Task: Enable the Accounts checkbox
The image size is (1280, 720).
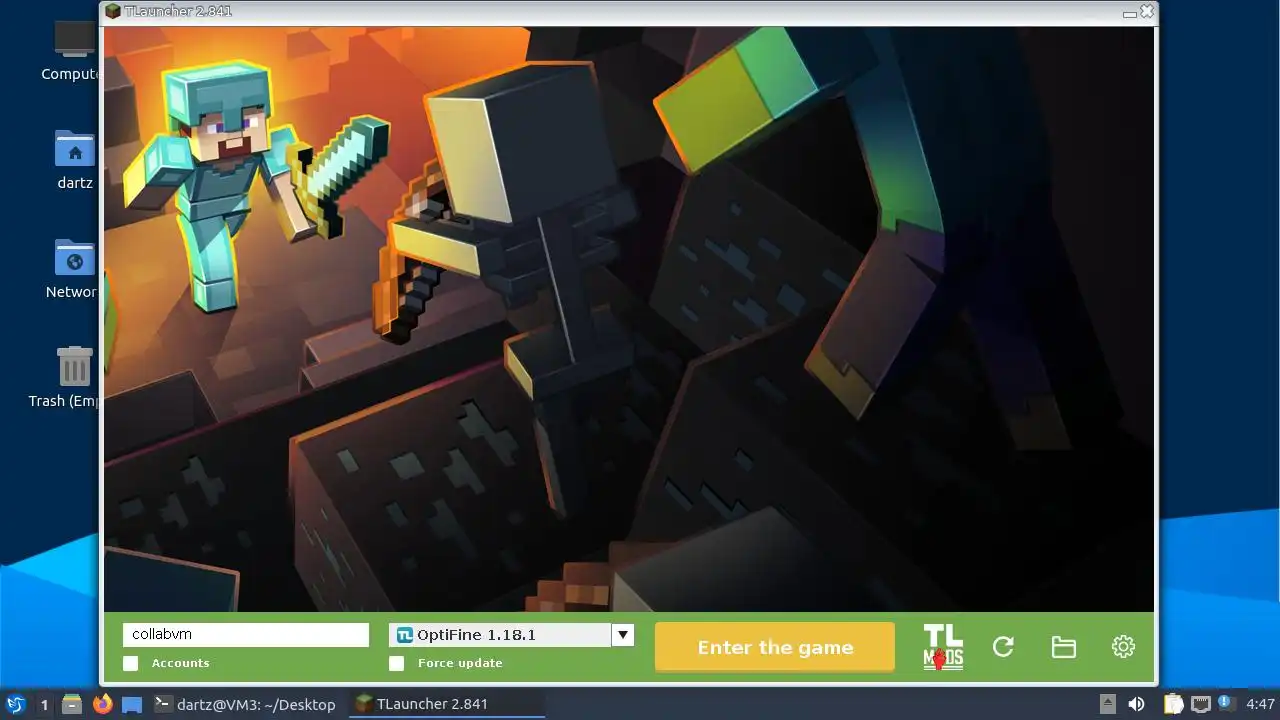Action: (x=130, y=663)
